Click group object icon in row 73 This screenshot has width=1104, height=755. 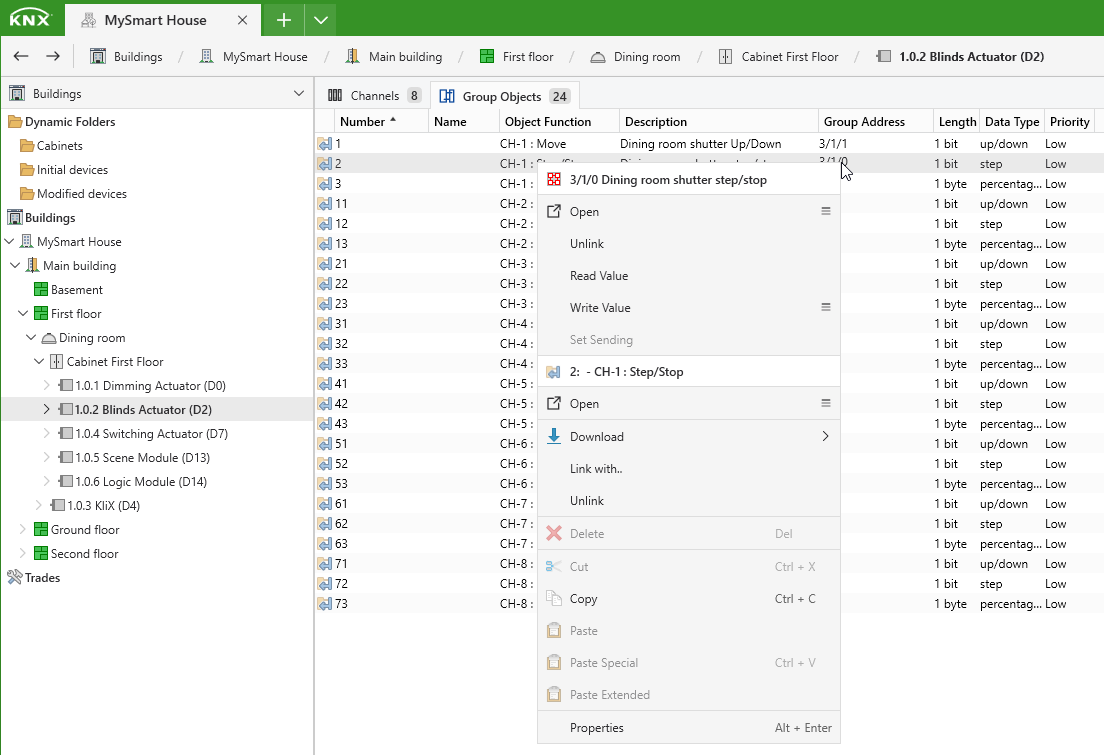tap(325, 604)
